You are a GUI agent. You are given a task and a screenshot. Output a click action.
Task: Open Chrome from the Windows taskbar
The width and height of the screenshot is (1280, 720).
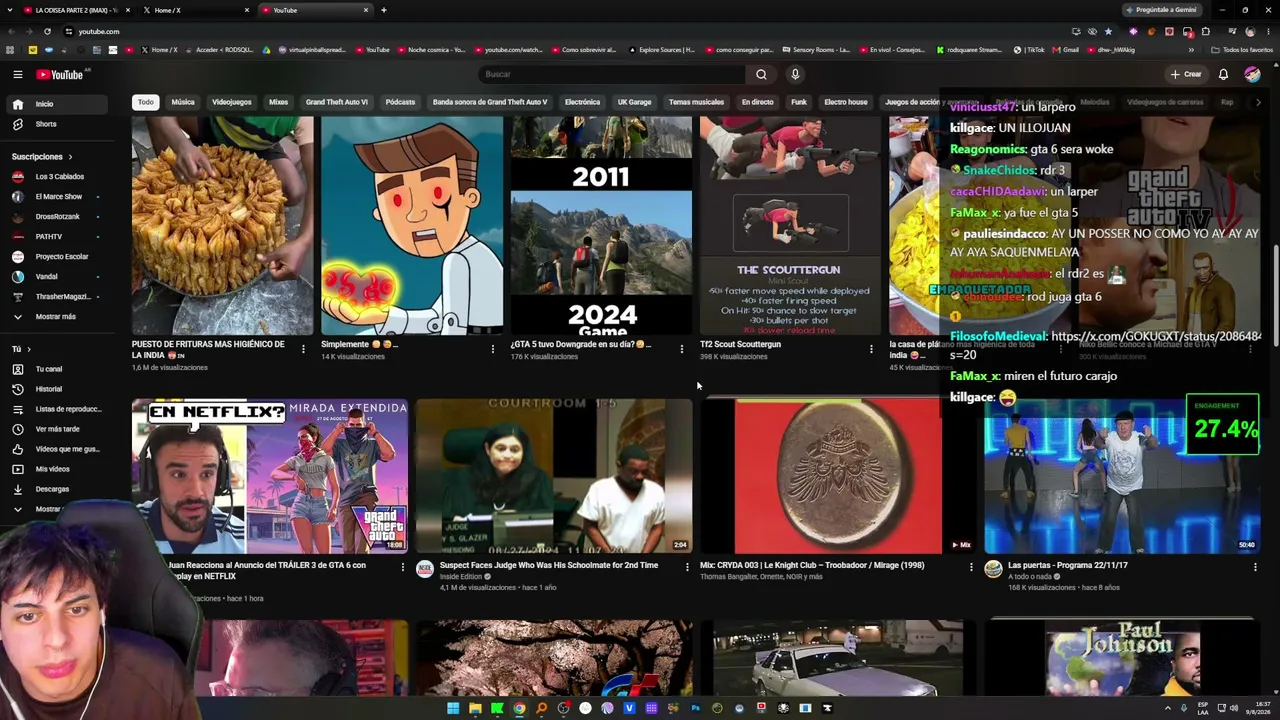519,709
